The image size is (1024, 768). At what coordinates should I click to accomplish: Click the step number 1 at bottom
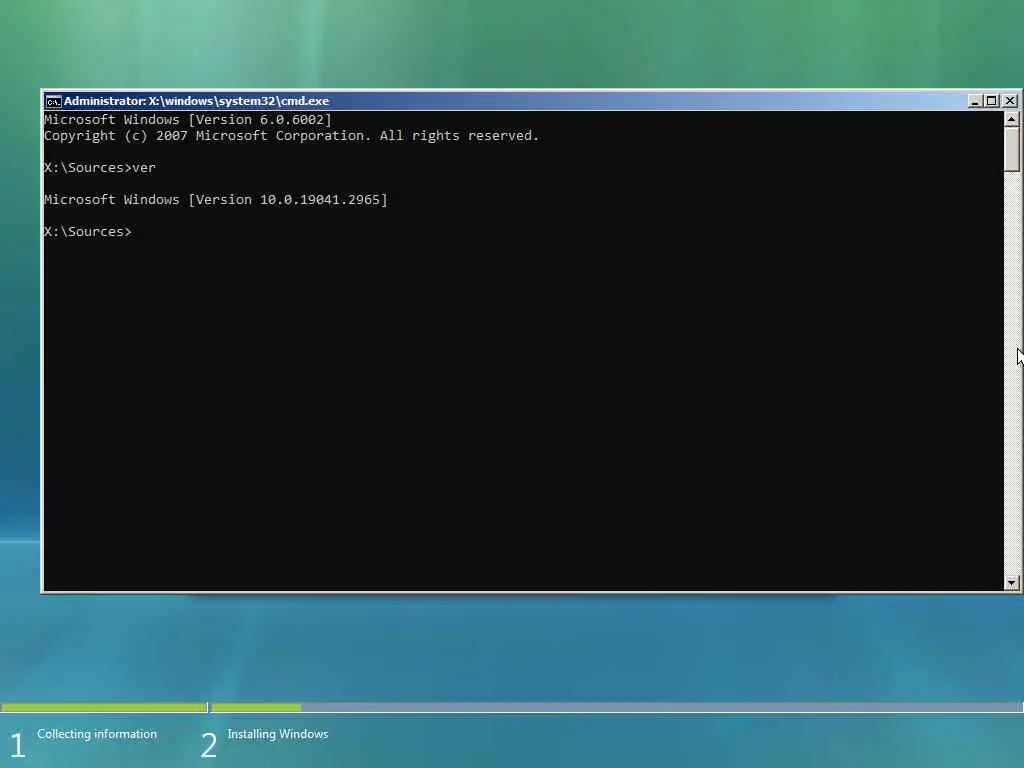(x=18, y=745)
